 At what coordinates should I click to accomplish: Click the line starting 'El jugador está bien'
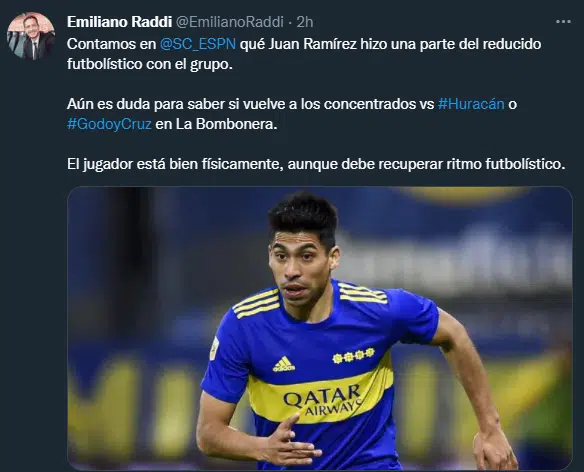pos(316,164)
